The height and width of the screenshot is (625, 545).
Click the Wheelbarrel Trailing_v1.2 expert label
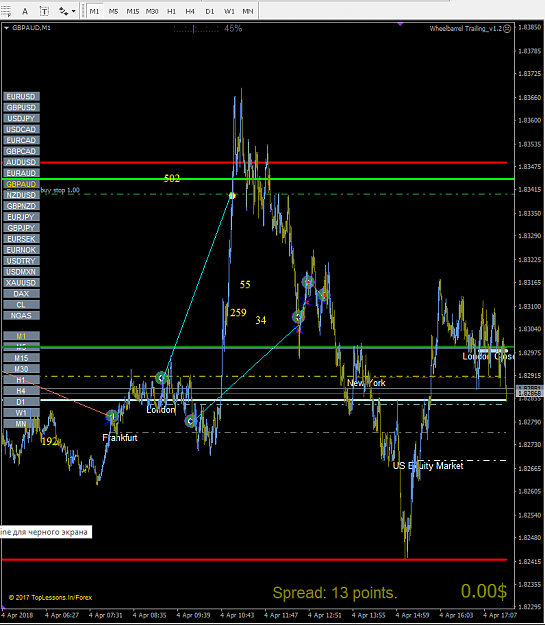(x=465, y=29)
